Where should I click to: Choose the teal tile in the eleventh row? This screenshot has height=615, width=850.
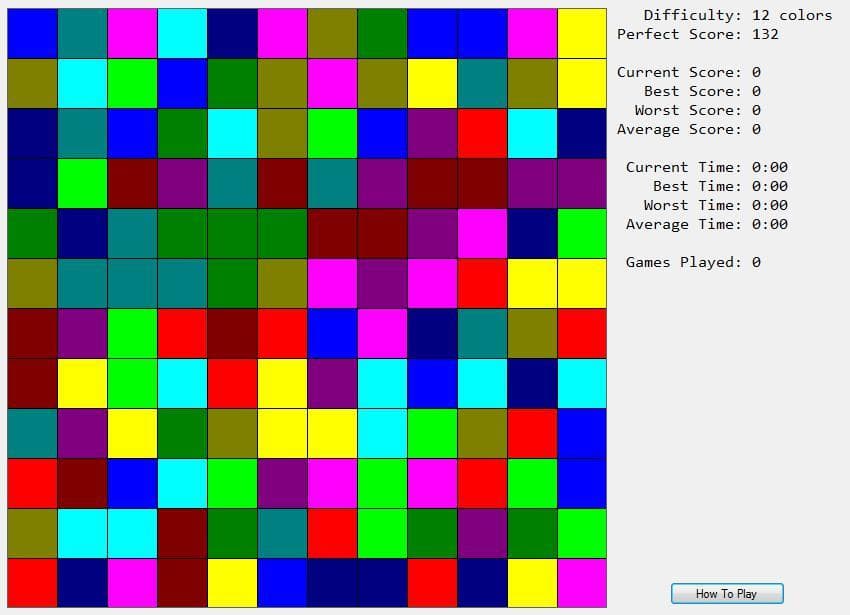282,533
